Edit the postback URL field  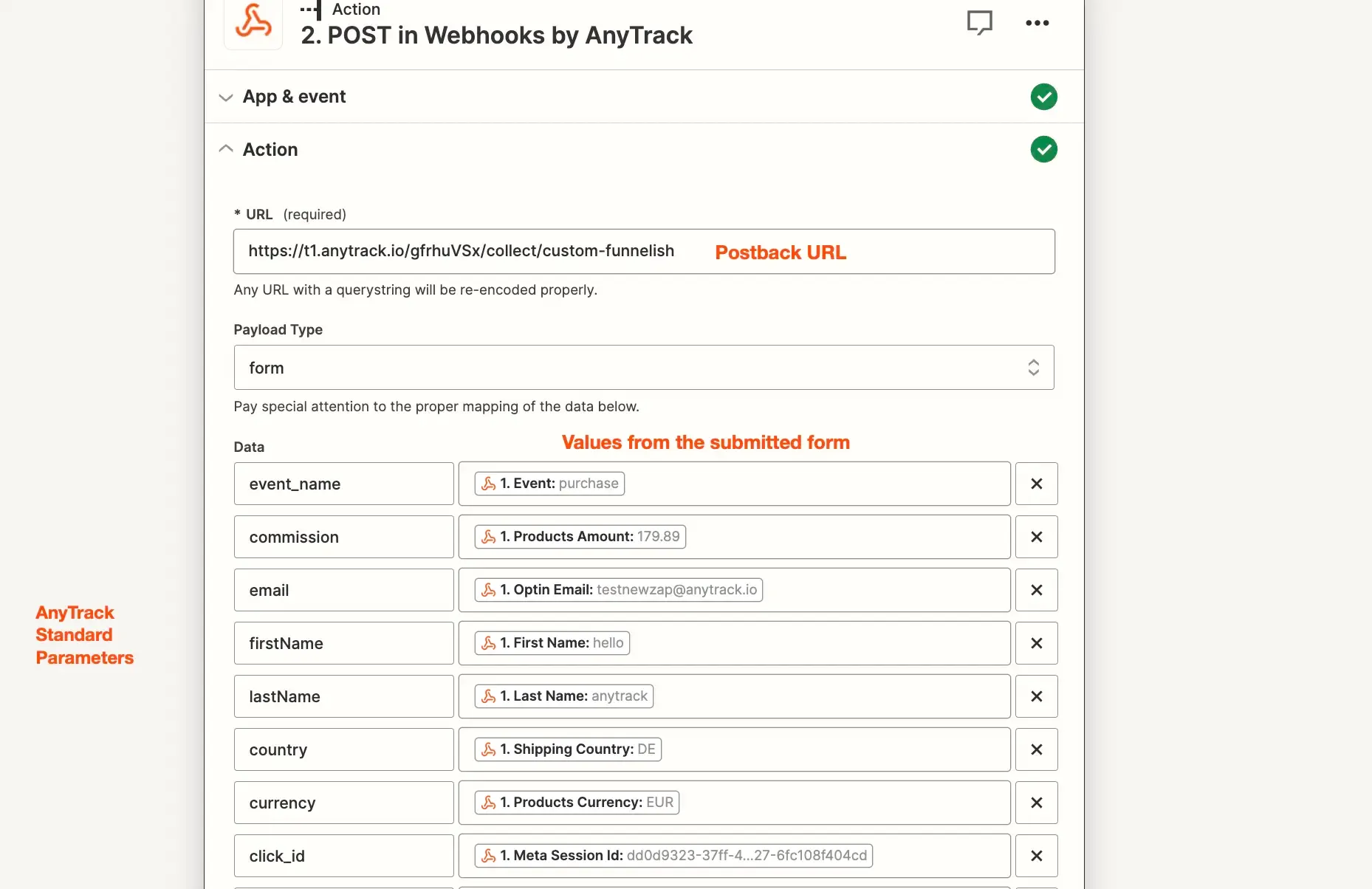pyautogui.click(x=644, y=252)
